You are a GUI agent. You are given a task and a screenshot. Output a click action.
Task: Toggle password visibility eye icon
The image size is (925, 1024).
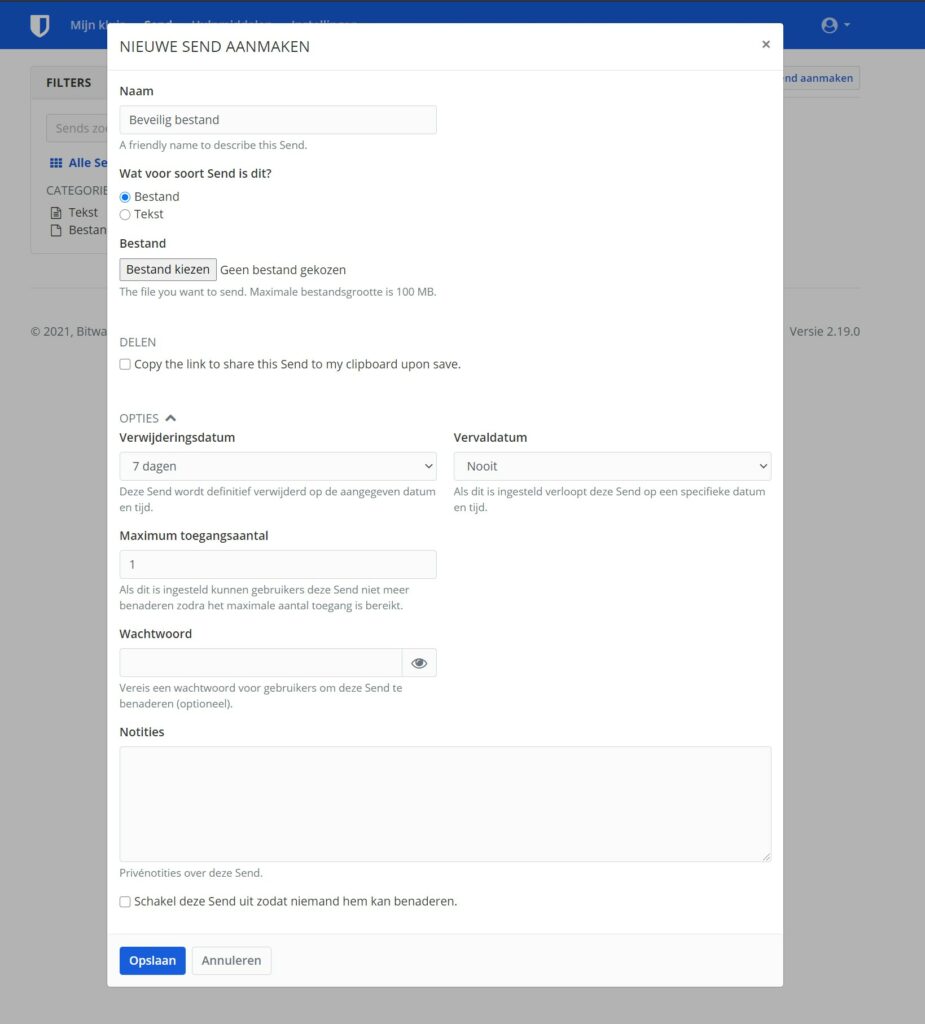click(419, 663)
